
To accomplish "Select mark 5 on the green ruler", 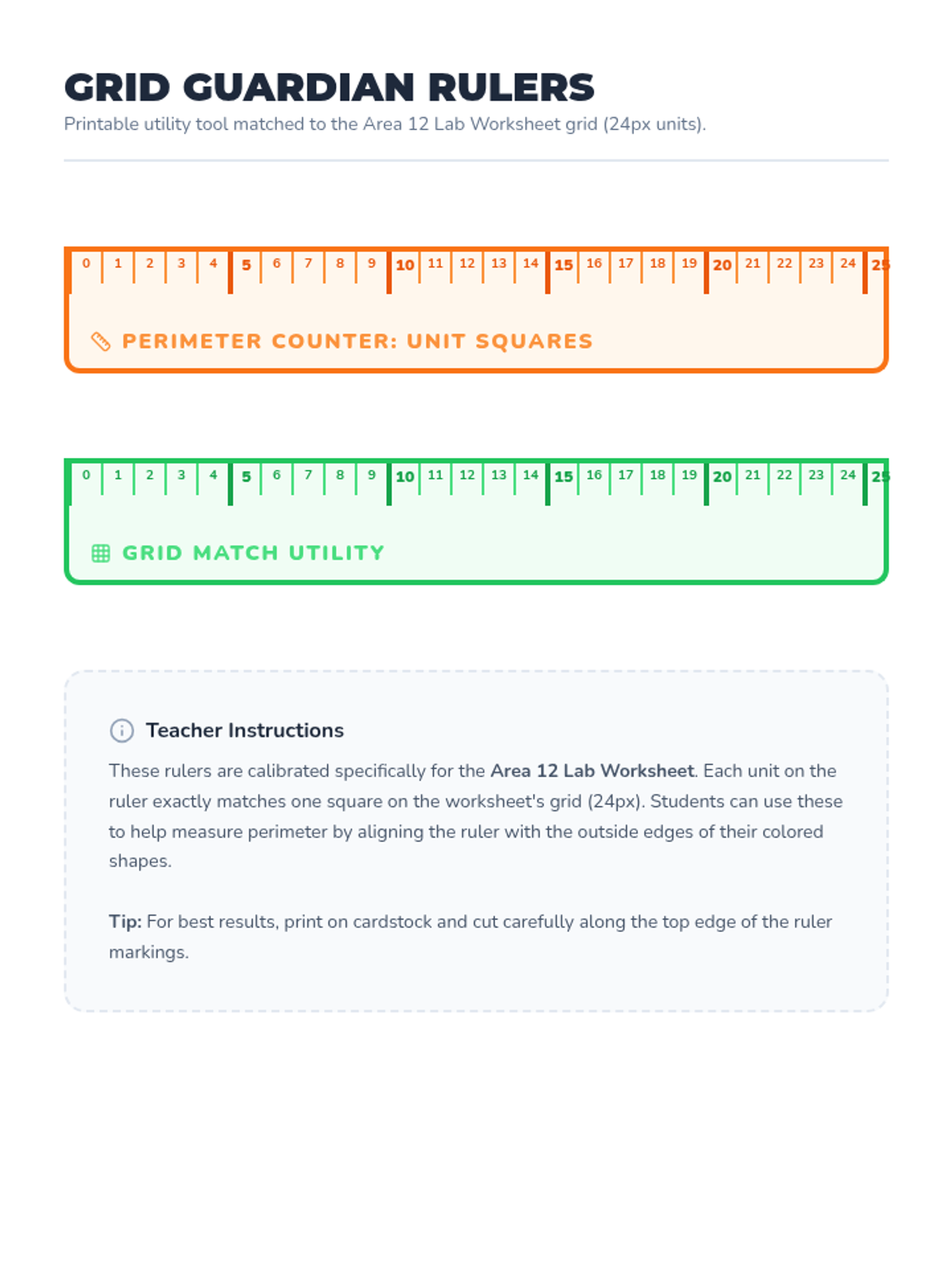I will pos(246,477).
